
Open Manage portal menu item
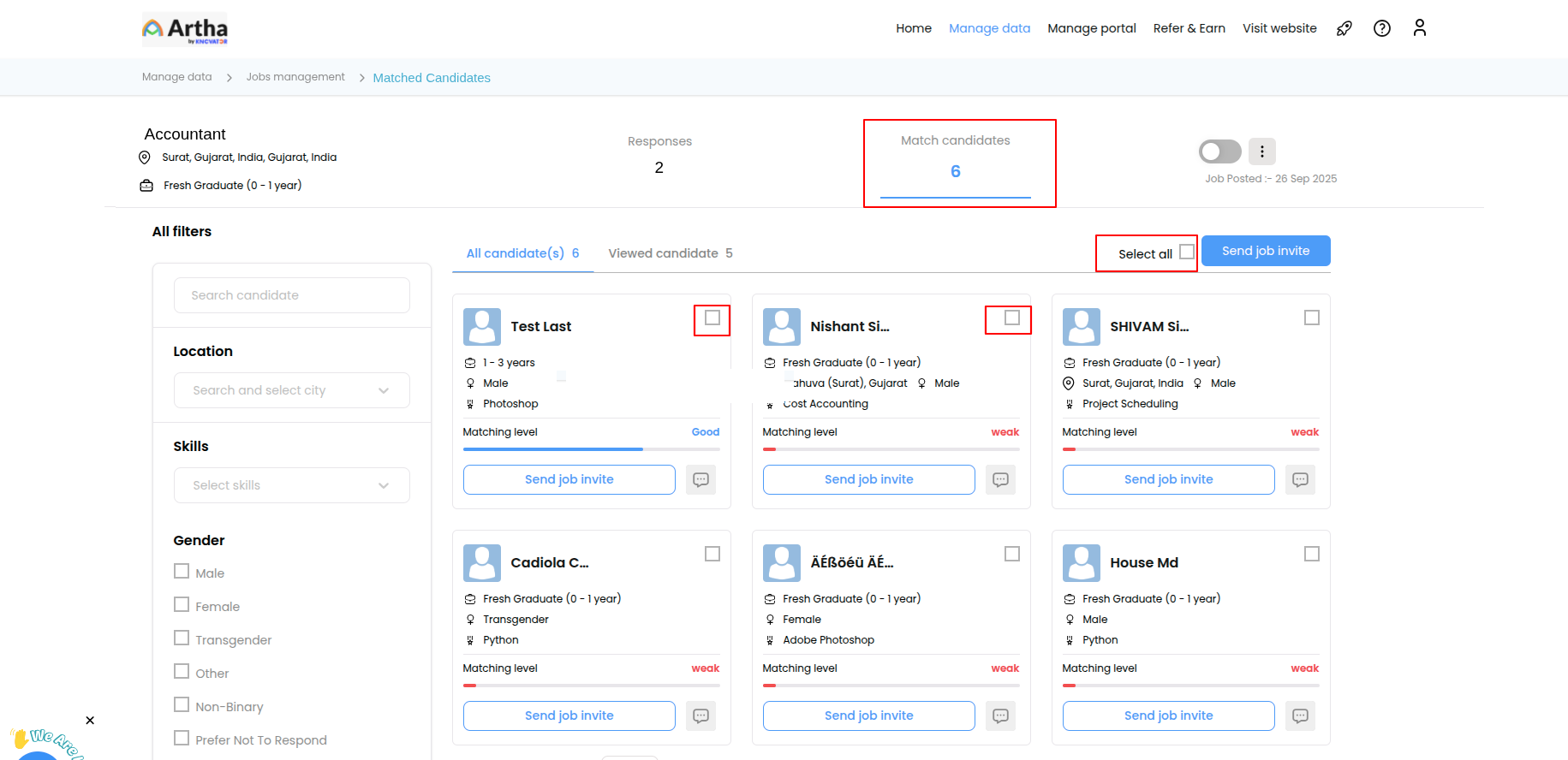point(1091,28)
